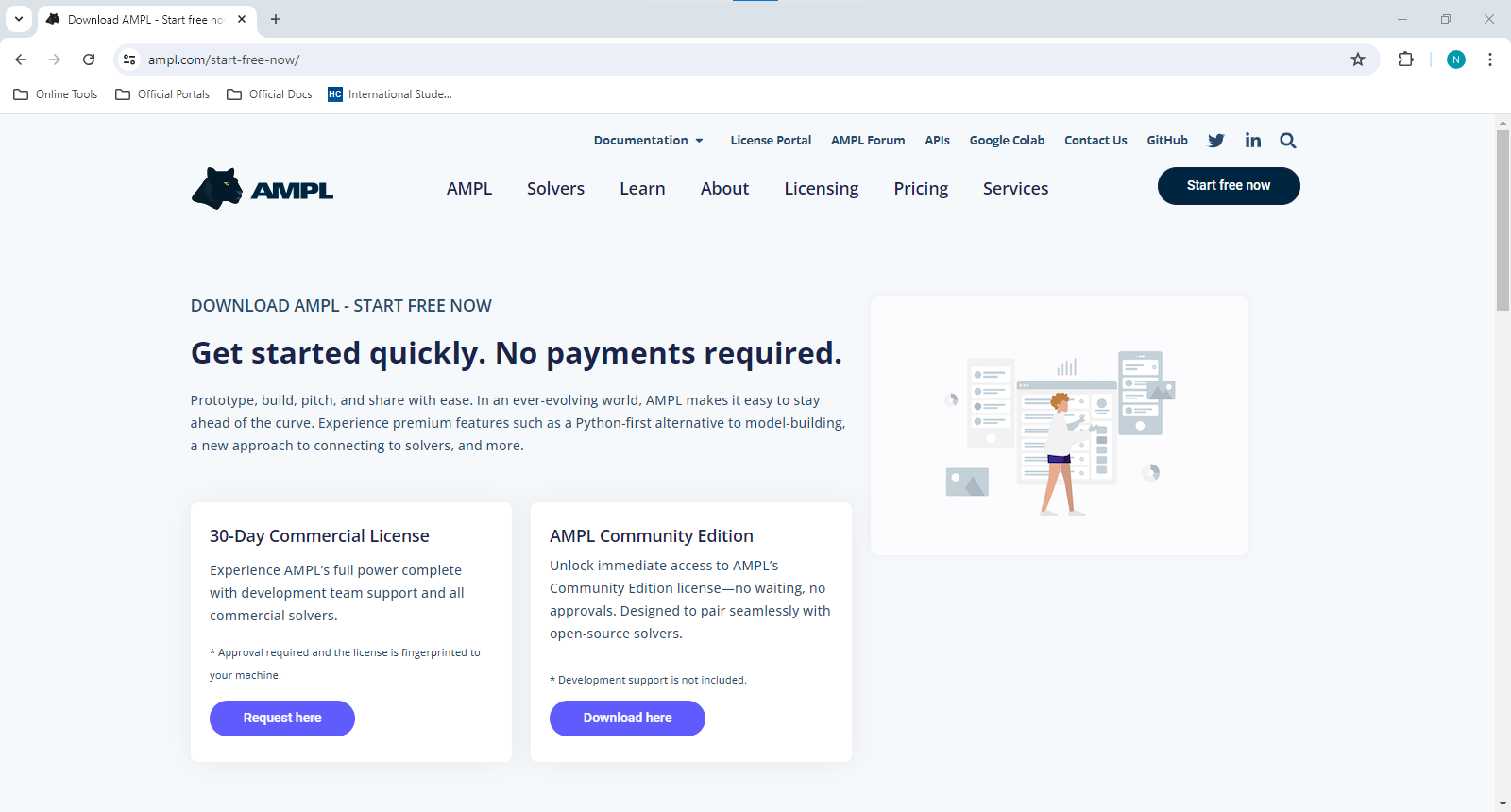1511x812 pixels.
Task: Visit the GitHub link
Action: 1167,141
